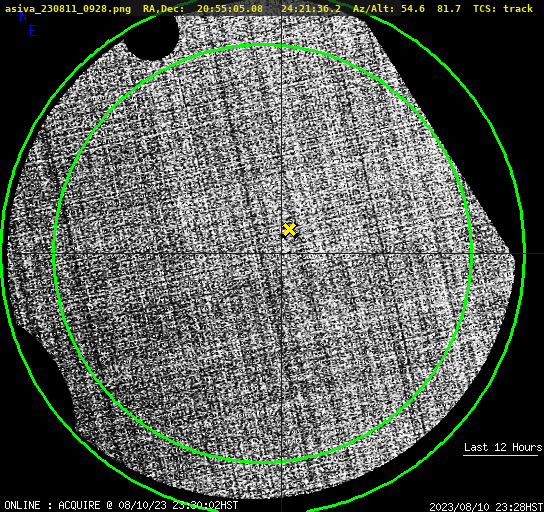This screenshot has height=512, width=544.
Task: Click the altitude value 81.7
Action: click(x=449, y=8)
